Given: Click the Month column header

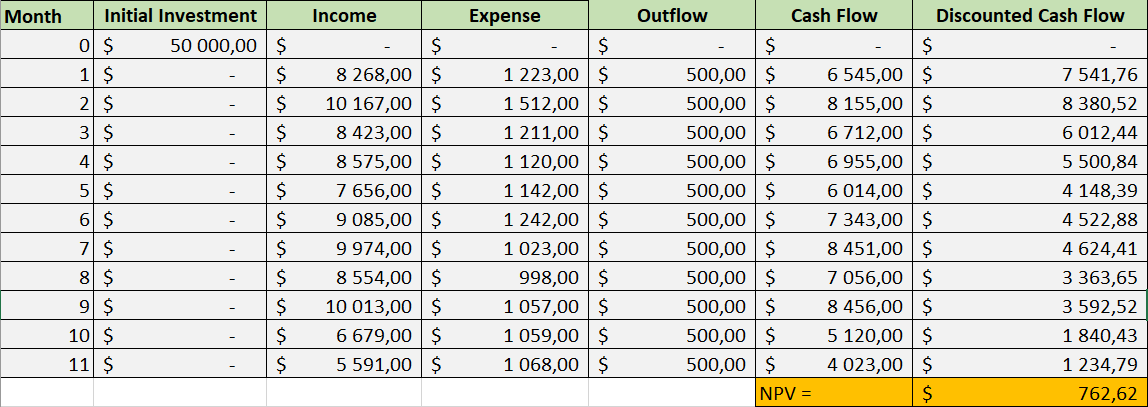Looking at the screenshot, I should coord(47,16).
